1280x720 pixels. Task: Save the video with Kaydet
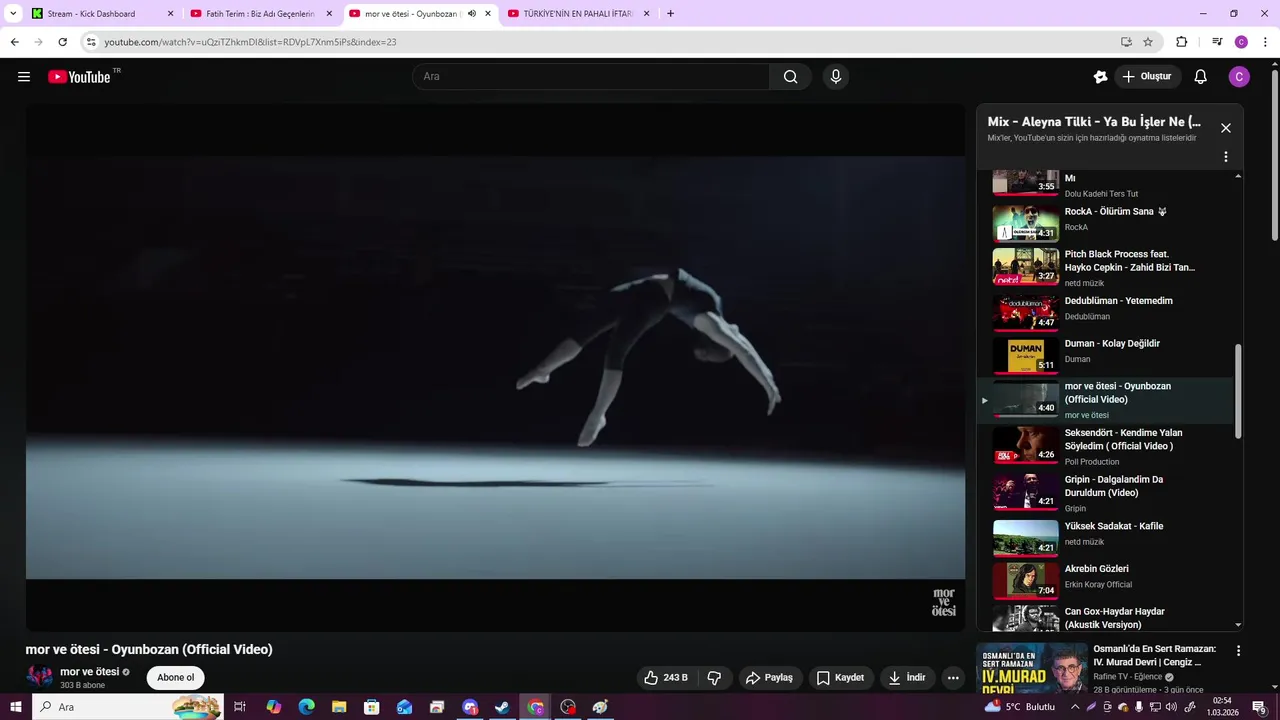840,678
